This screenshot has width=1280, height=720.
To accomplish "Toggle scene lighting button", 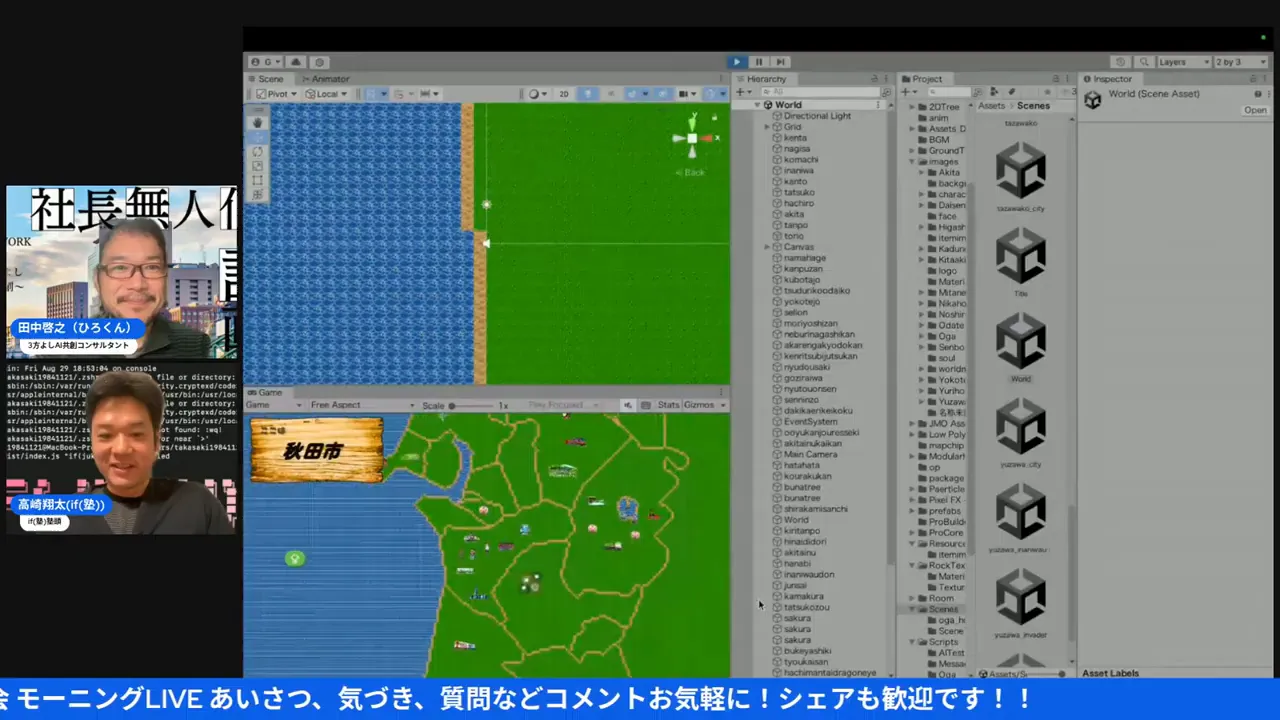I will tap(587, 94).
